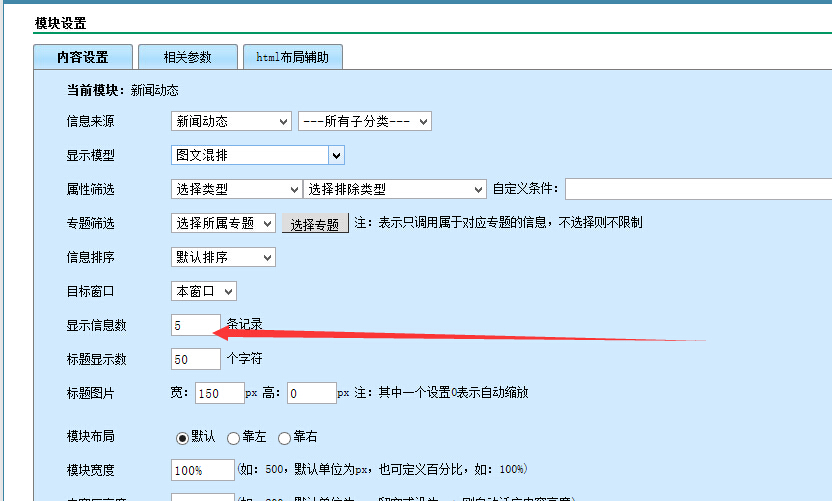
Task: Click the 自定义条件 input field
Action: pos(698,189)
